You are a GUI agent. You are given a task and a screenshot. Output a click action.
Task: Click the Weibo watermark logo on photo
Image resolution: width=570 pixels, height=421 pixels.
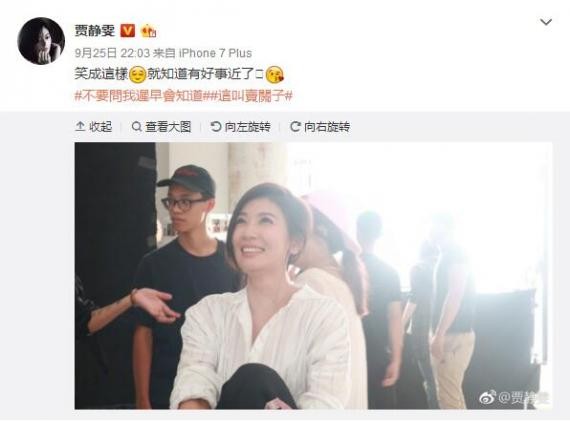[487, 397]
